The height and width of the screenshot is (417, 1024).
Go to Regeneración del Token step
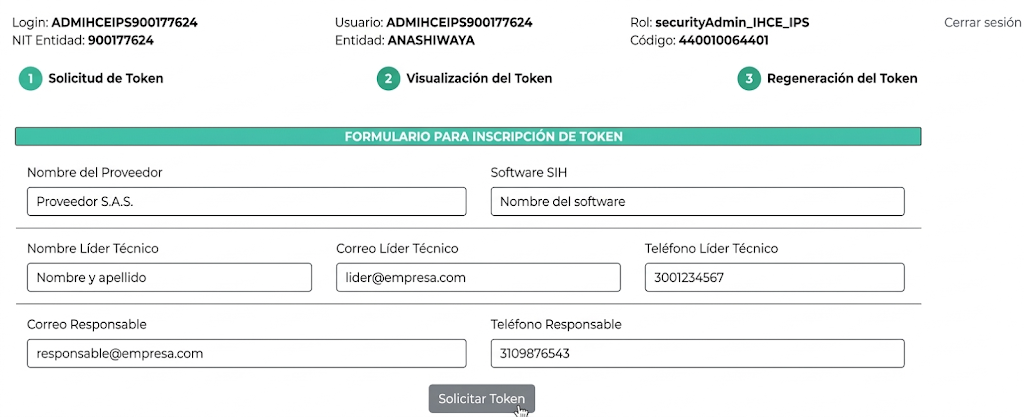(841, 79)
